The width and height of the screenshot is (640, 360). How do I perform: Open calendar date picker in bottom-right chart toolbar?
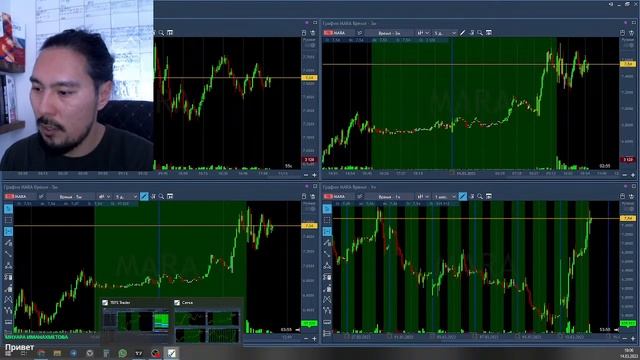click(489, 196)
